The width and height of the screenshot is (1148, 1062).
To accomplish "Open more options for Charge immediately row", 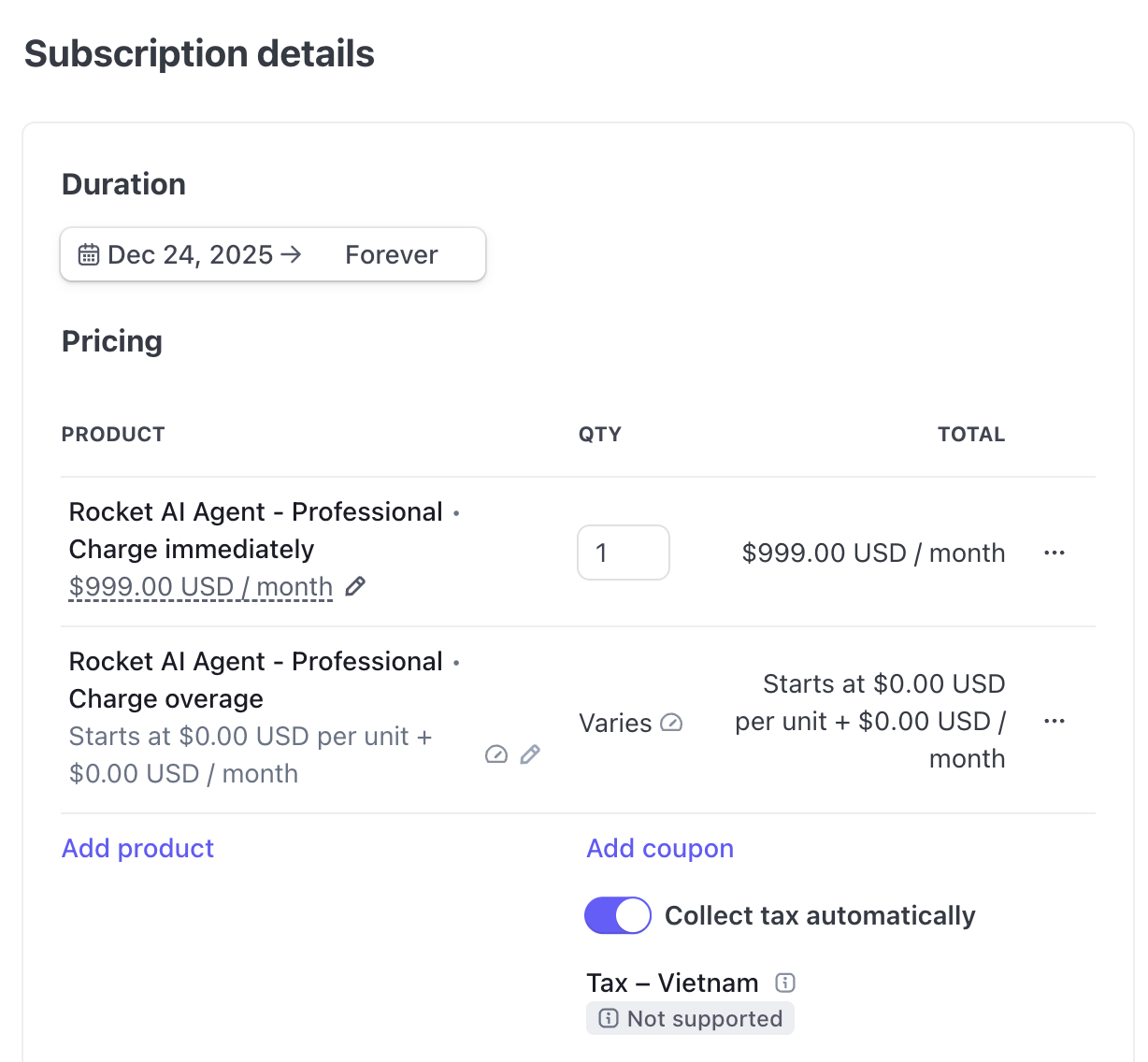I will click(1055, 553).
